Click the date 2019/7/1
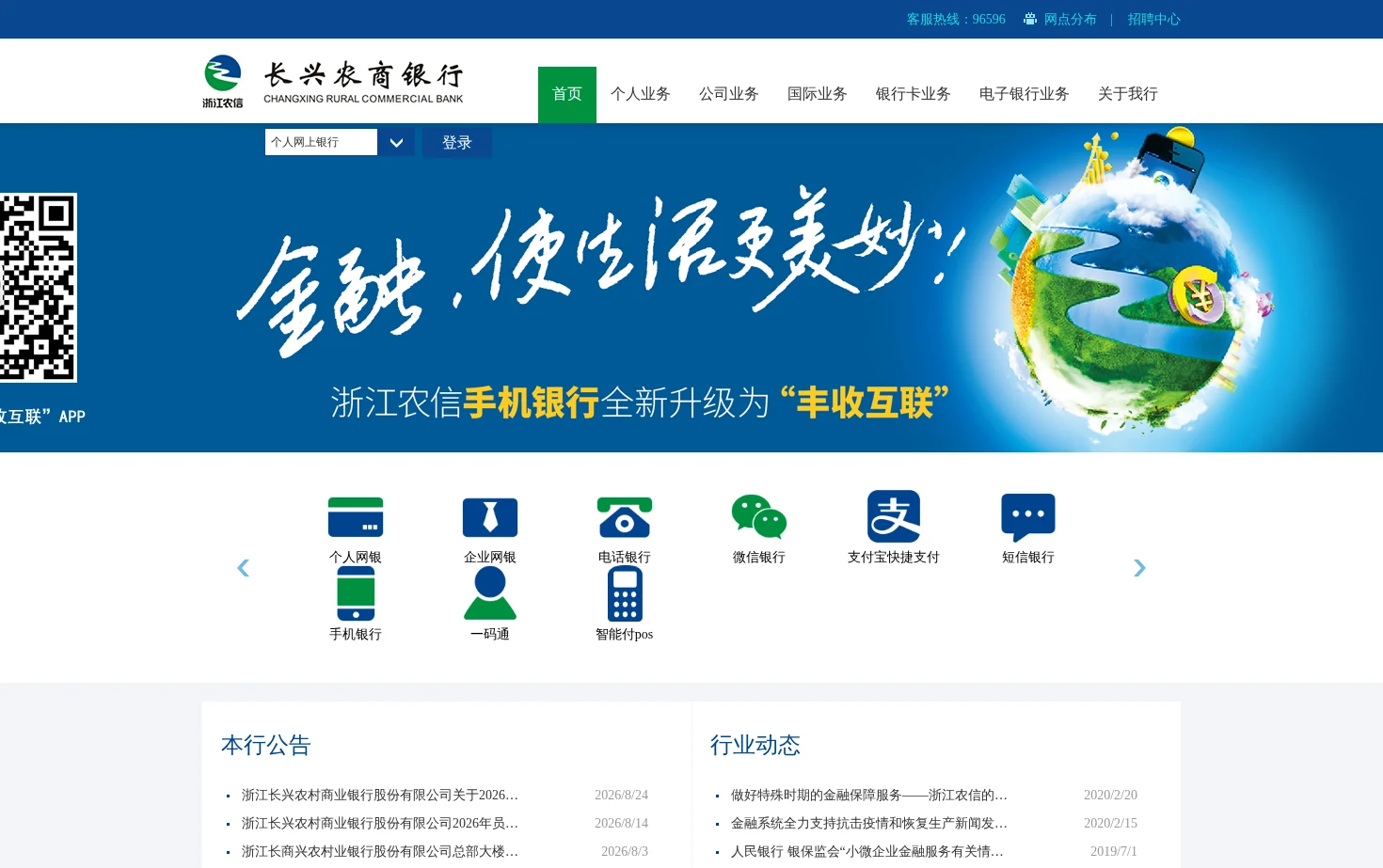Viewport: 1383px width, 868px height. click(1114, 852)
